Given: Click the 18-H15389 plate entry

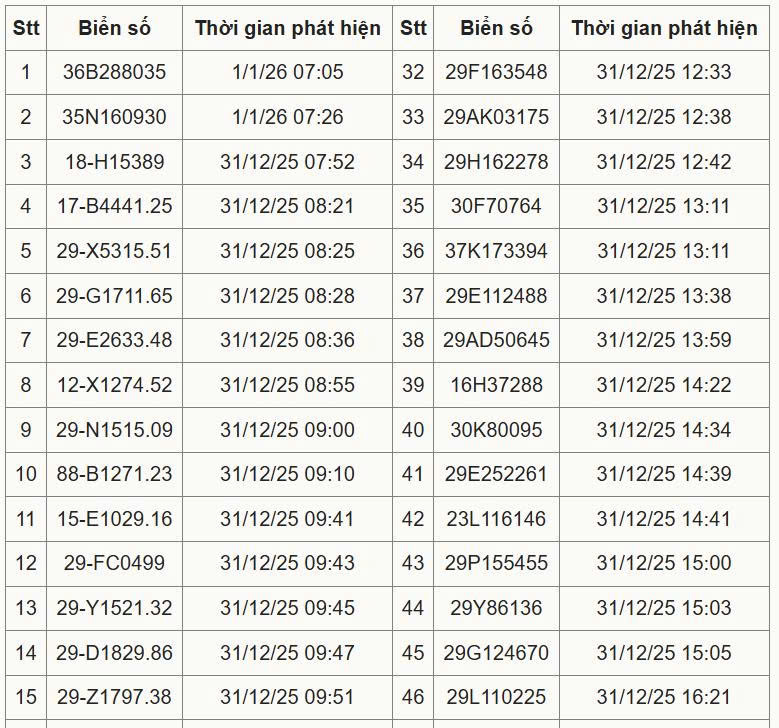Looking at the screenshot, I should [114, 162].
